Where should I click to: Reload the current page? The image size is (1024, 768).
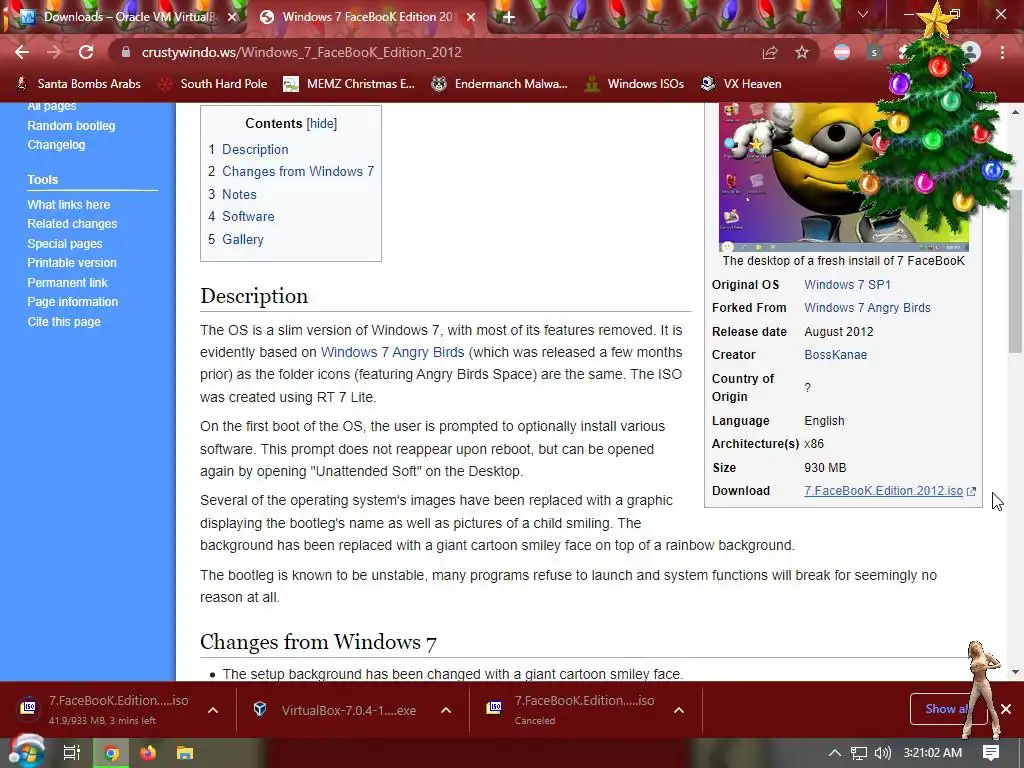coord(86,52)
